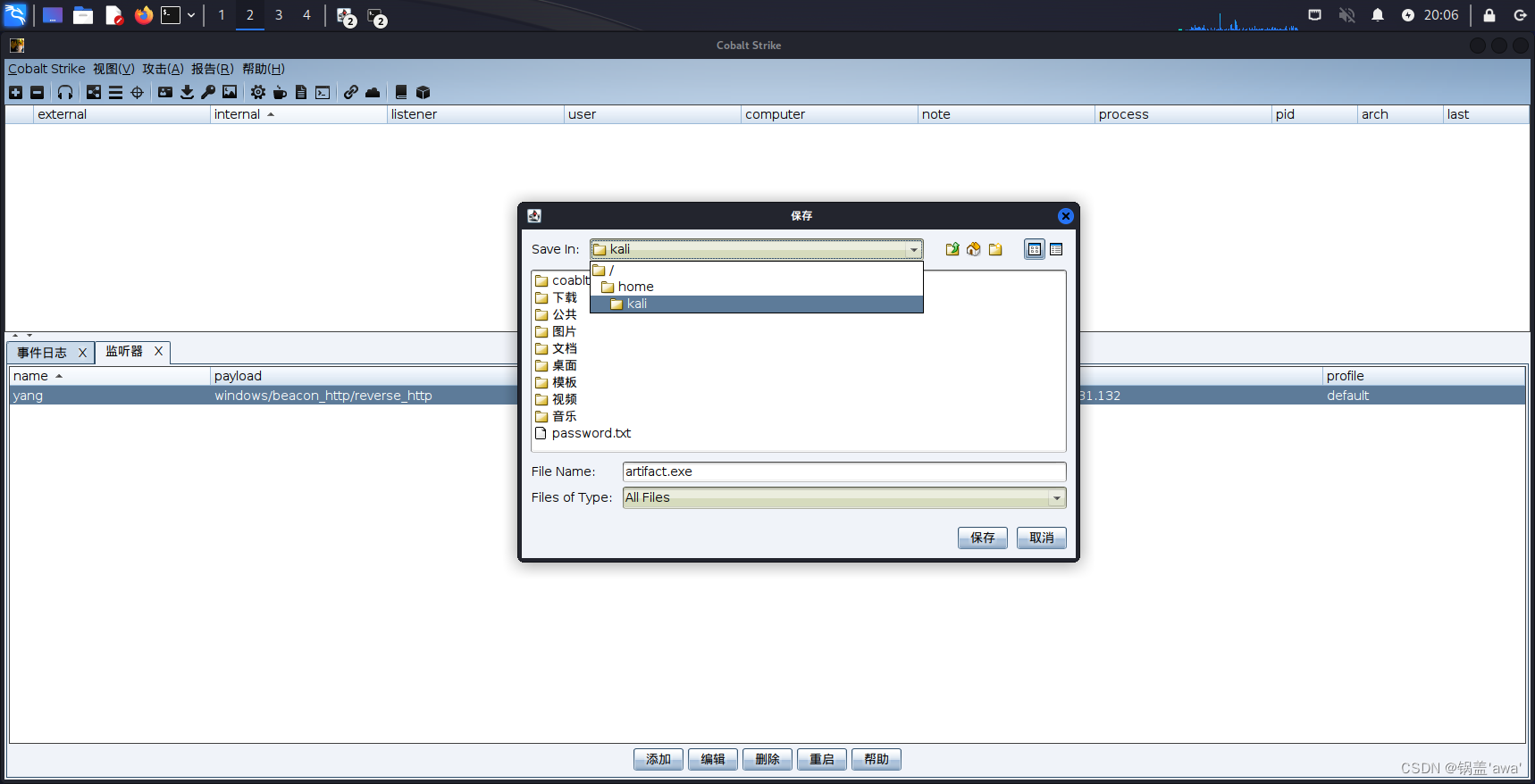
Task: Go up one folder level in save dialog
Action: 952,249
